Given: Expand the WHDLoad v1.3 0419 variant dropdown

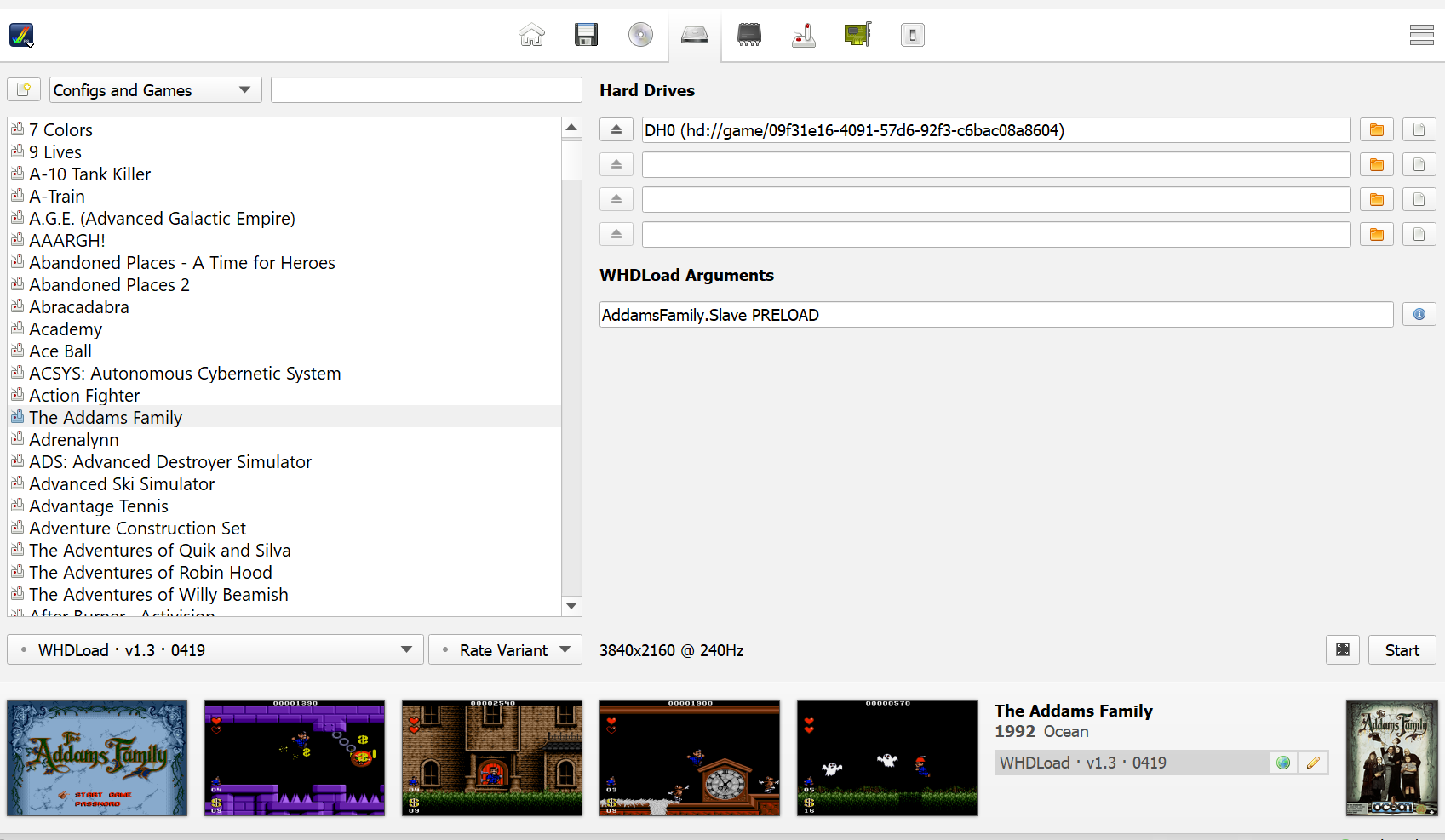Looking at the screenshot, I should coord(215,650).
